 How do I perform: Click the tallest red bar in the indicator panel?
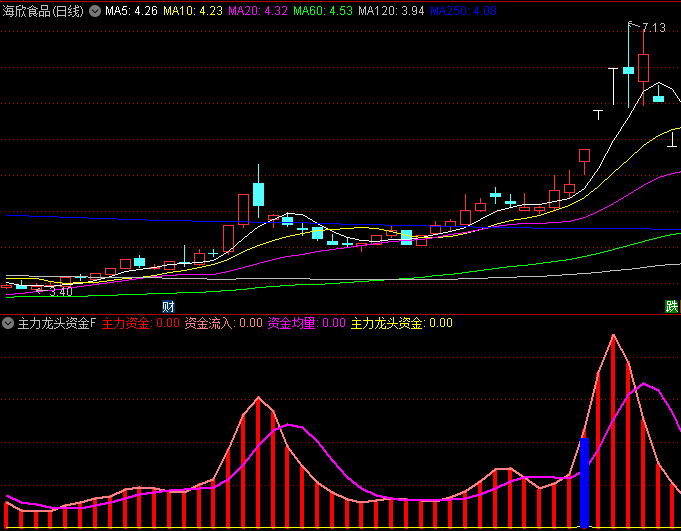point(613,431)
